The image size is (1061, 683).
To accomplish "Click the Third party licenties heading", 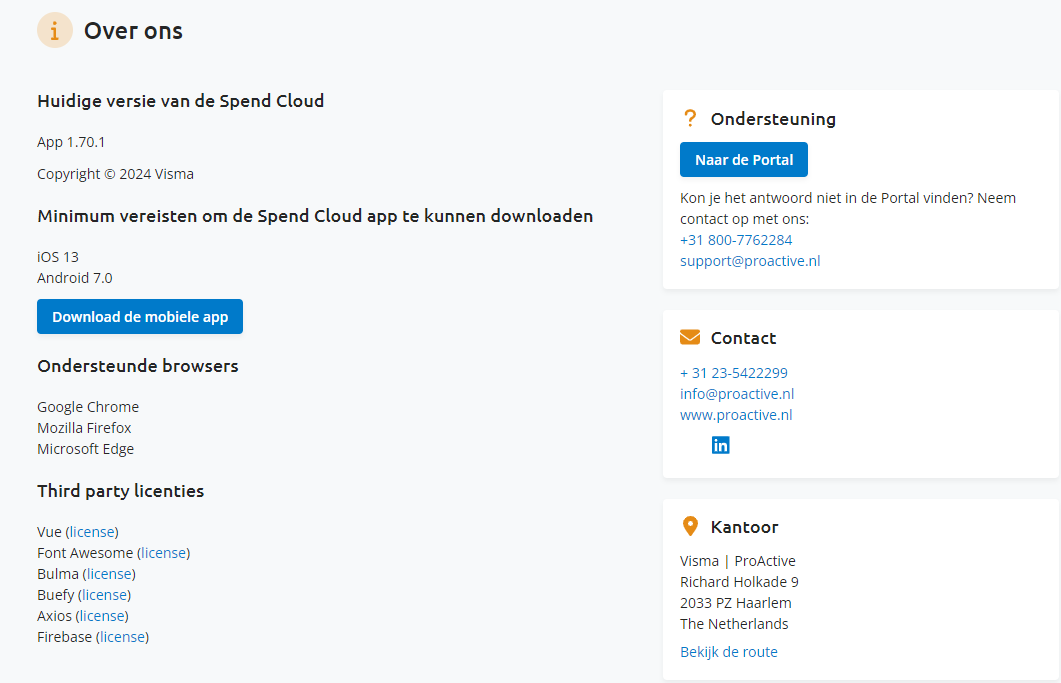I will click(120, 491).
